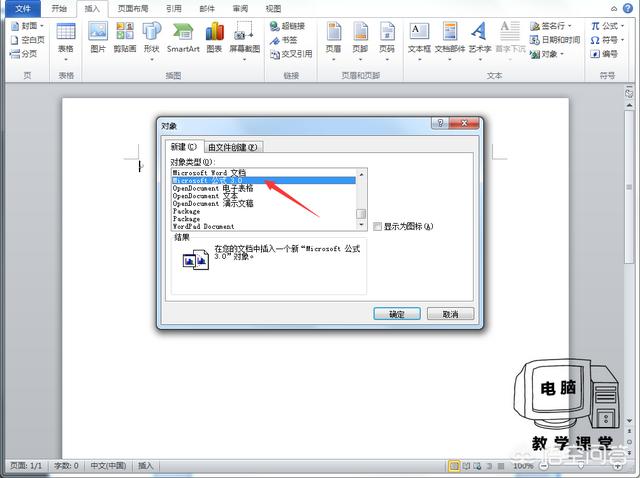Click the word count (字数: 0) status

(x=66, y=466)
